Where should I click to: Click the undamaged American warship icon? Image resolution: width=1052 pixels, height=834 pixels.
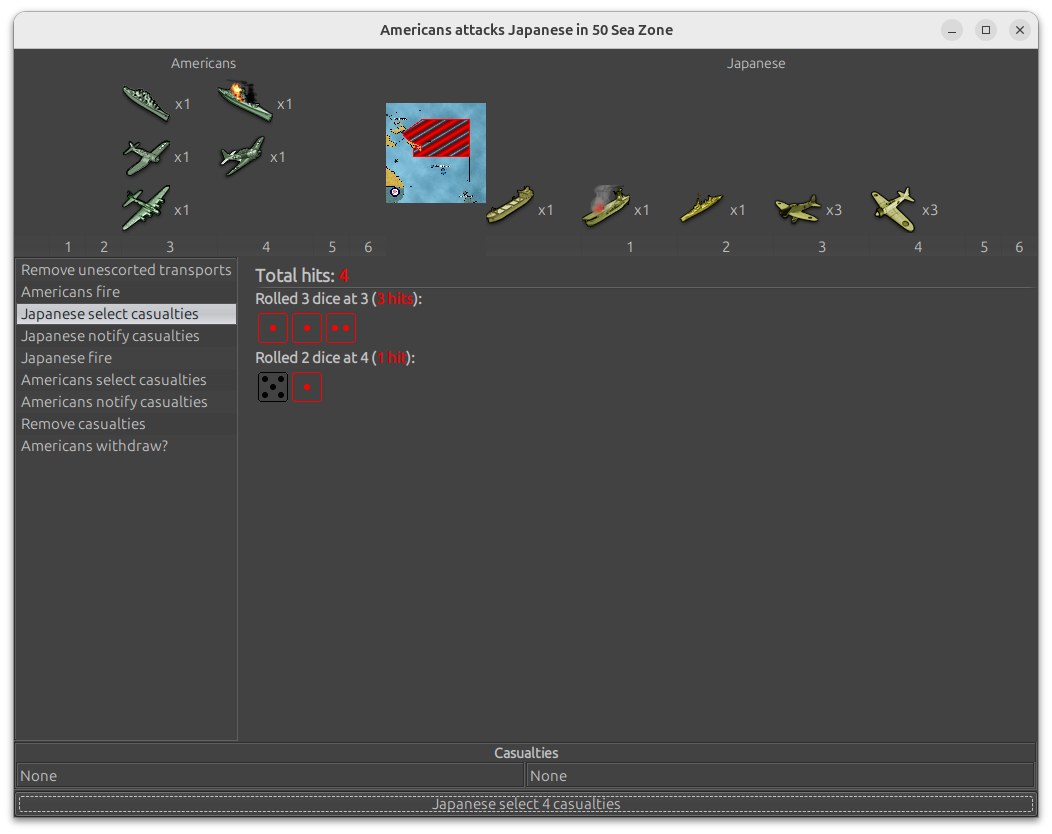coord(146,103)
